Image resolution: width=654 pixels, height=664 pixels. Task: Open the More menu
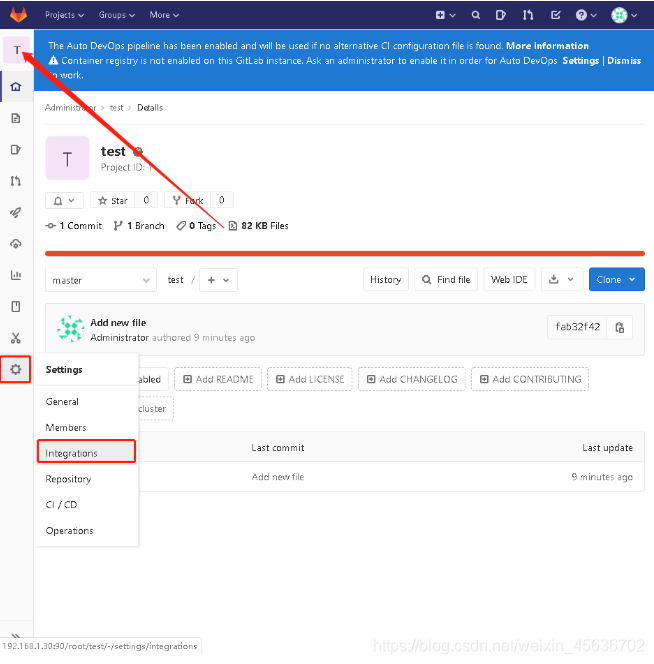pyautogui.click(x=164, y=15)
